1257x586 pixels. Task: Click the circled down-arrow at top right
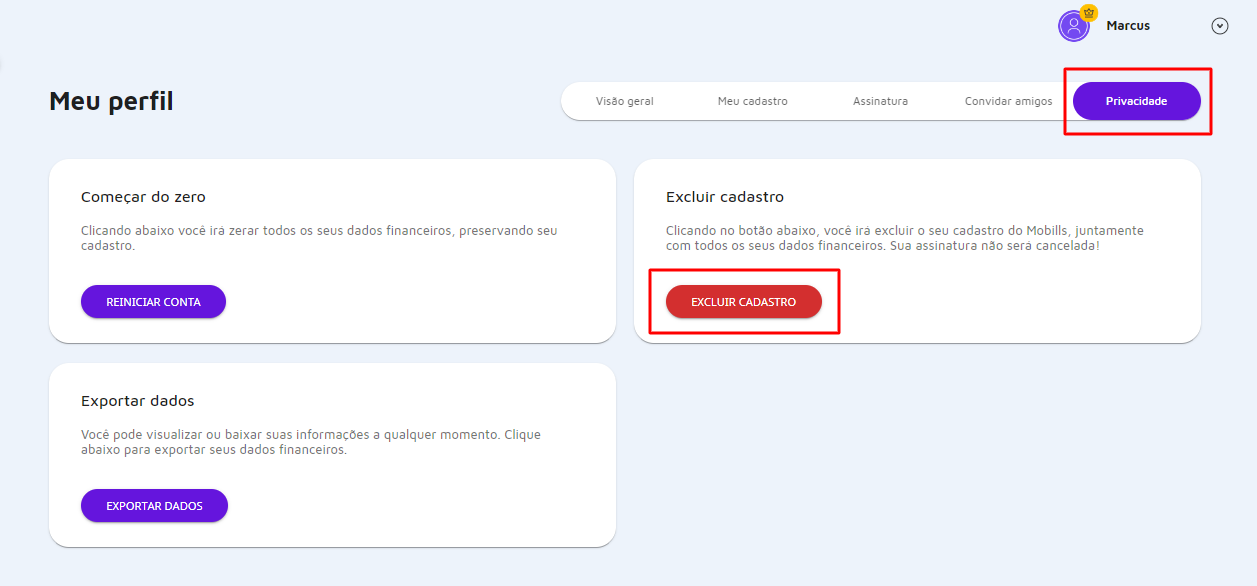(1219, 25)
